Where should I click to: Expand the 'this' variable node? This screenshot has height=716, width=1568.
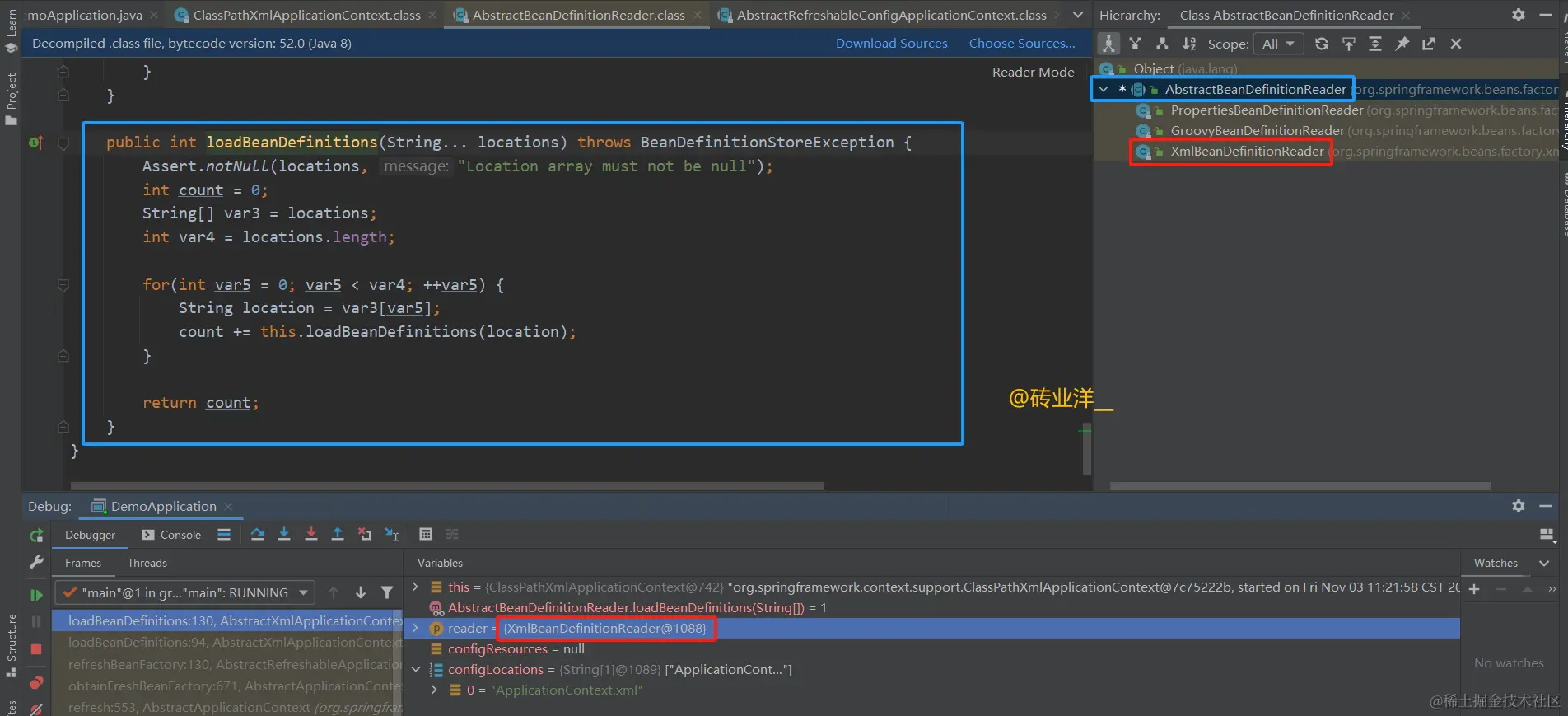click(x=415, y=587)
